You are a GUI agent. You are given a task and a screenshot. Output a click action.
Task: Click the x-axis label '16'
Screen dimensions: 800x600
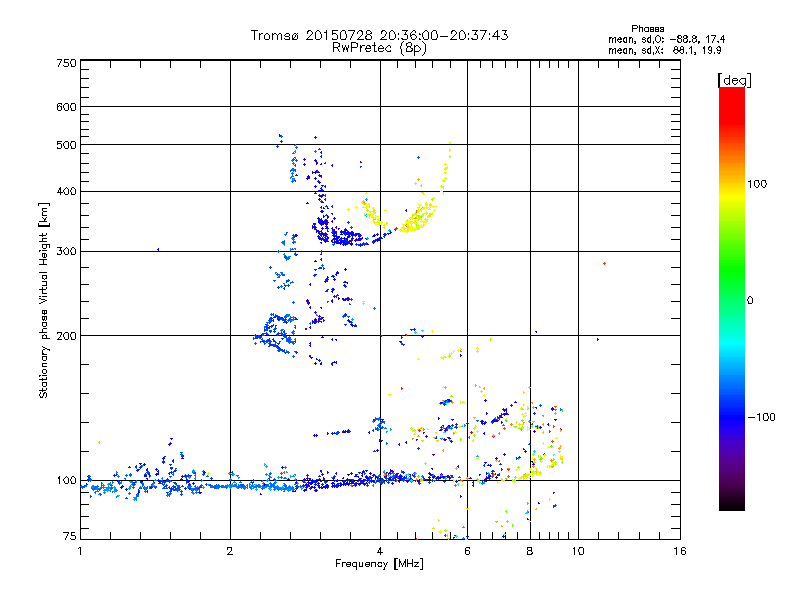tap(680, 551)
